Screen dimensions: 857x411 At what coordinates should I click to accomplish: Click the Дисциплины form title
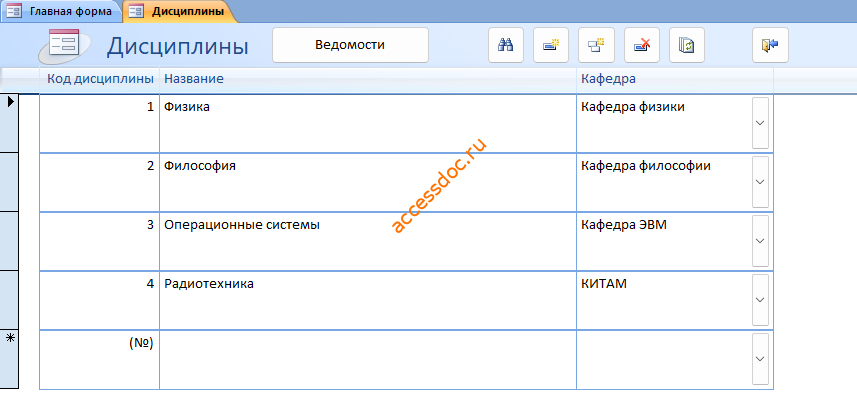click(178, 46)
